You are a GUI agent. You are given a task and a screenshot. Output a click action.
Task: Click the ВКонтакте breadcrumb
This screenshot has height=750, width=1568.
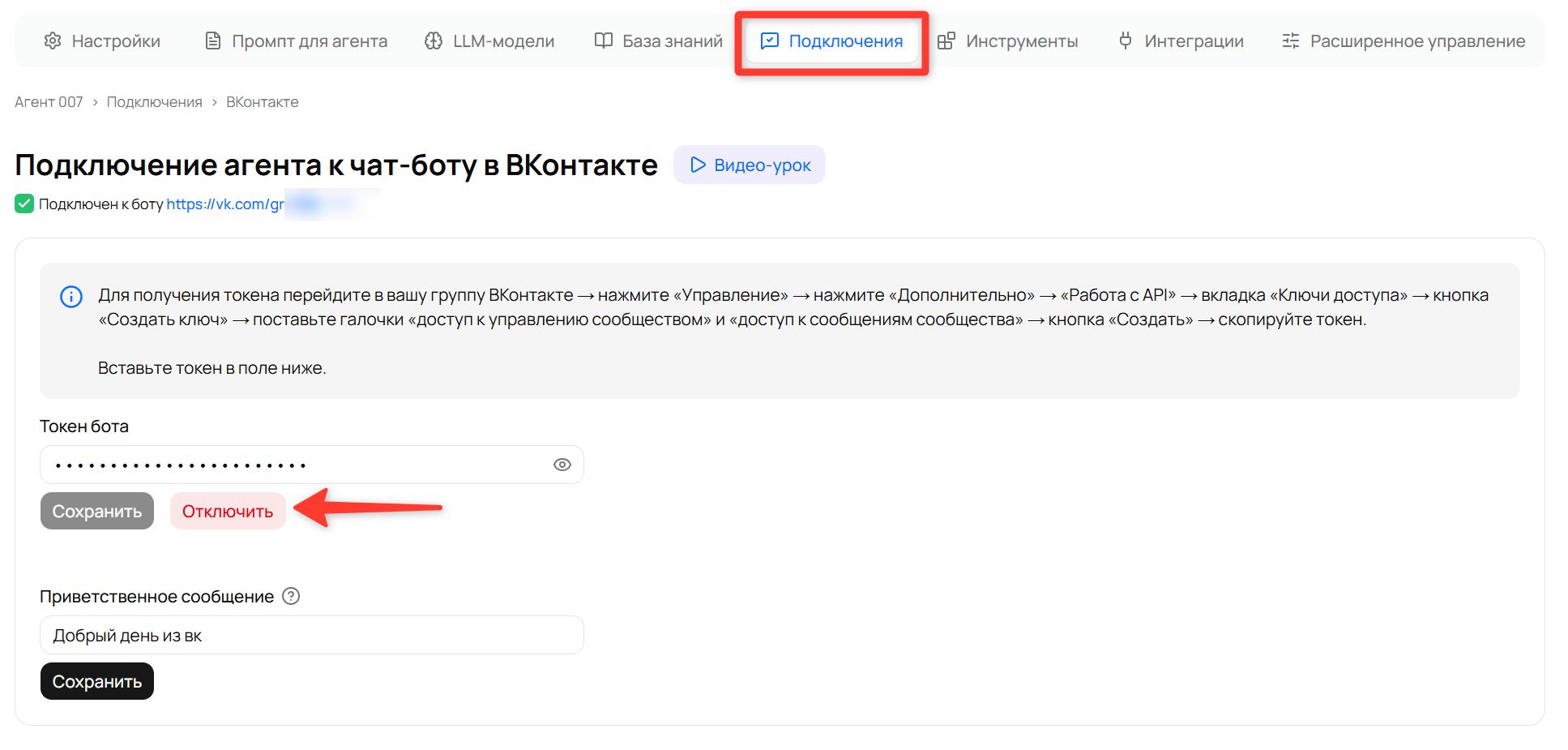(263, 102)
